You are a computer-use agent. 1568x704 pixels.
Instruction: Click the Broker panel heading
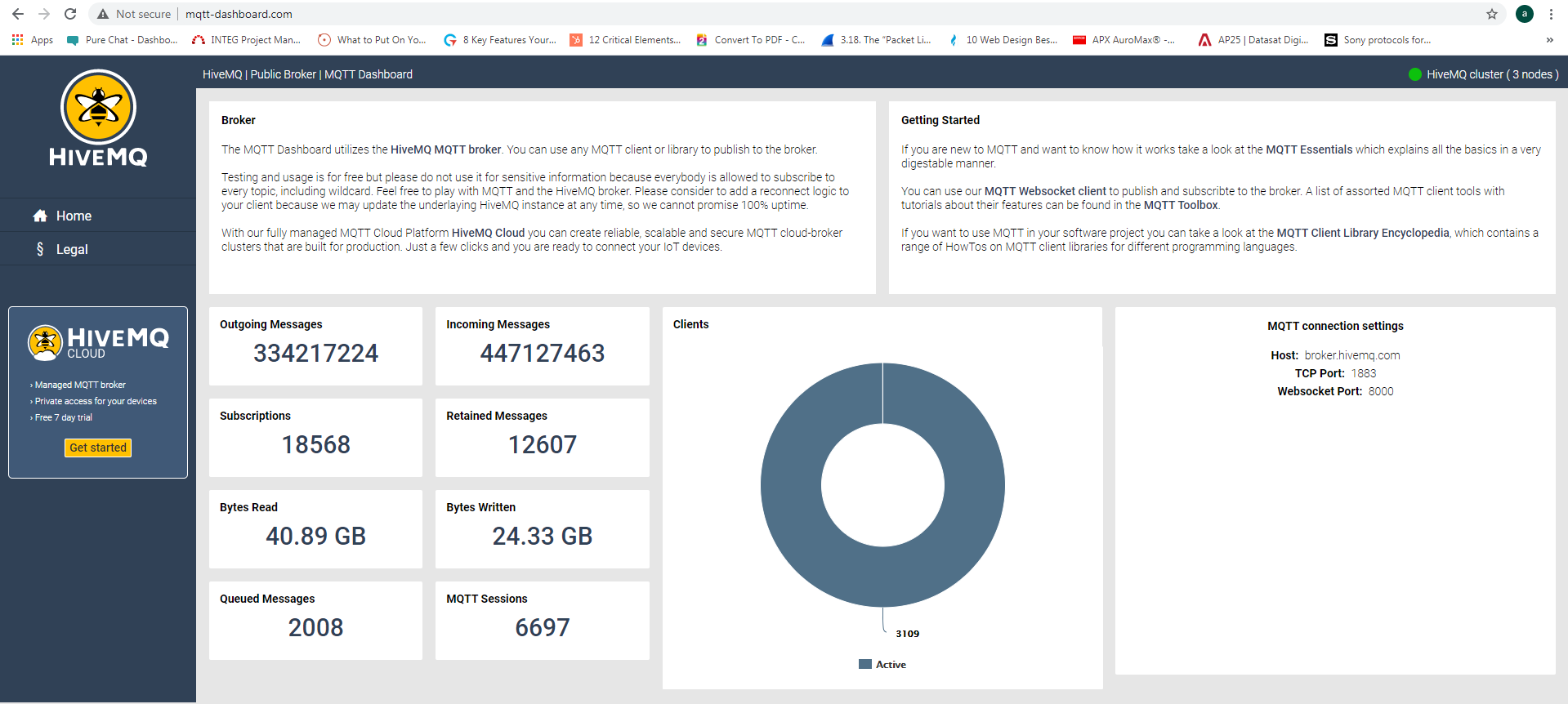tap(239, 120)
